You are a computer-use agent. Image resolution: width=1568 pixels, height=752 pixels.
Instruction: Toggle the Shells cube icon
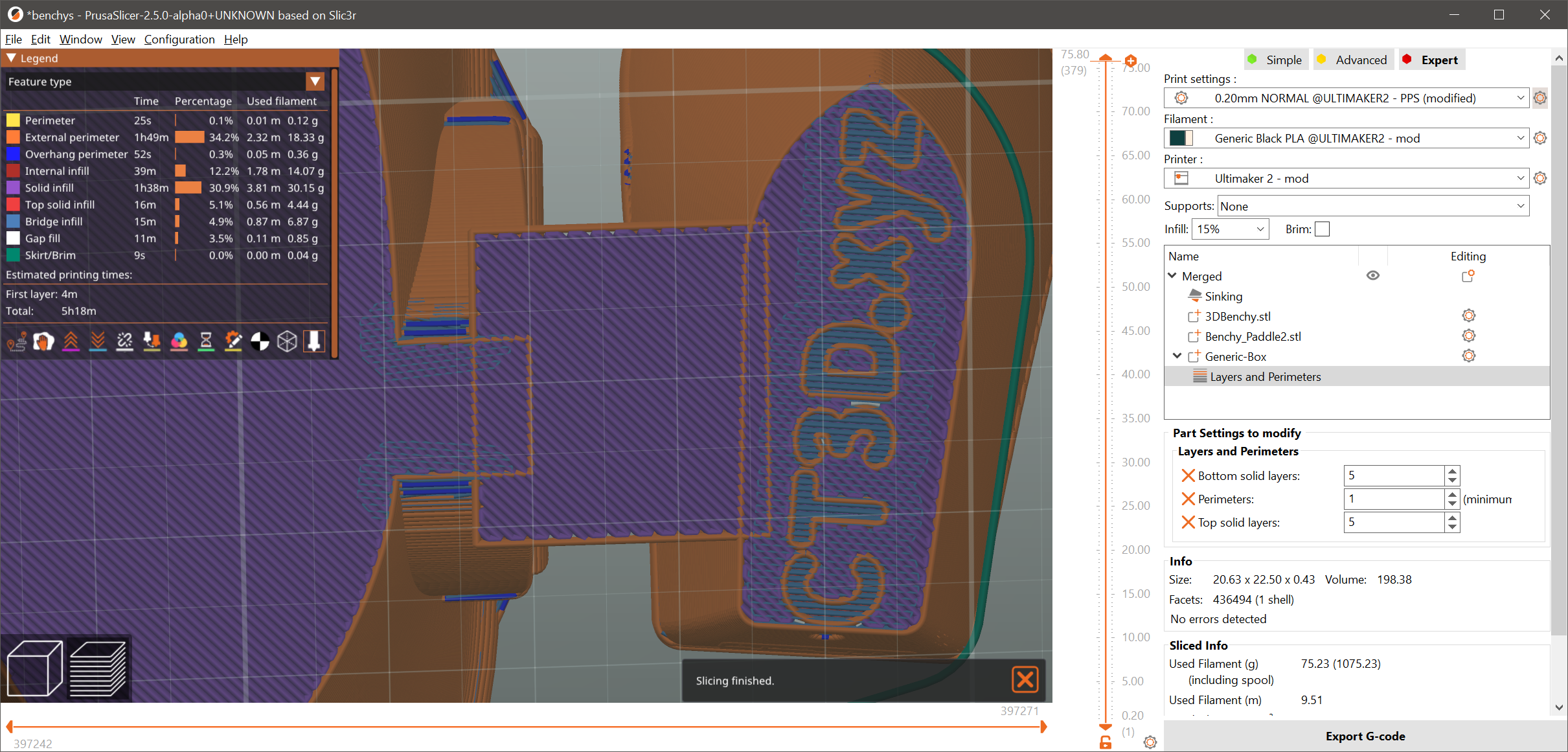coord(287,341)
